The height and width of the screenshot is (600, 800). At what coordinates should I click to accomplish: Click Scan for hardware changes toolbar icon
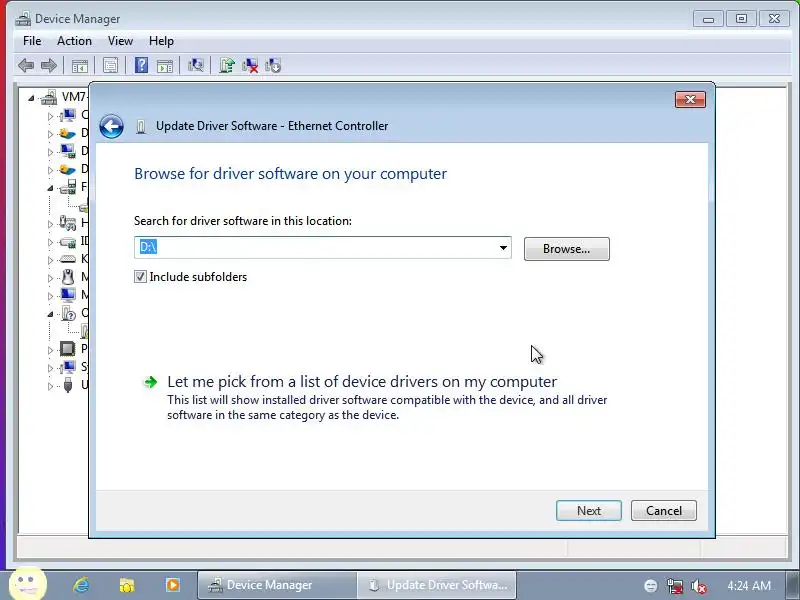195,65
